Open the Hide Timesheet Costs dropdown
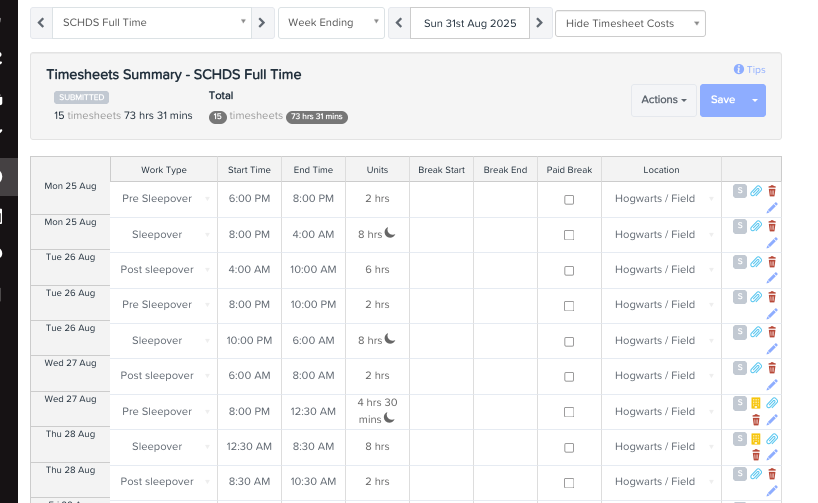The image size is (818, 503). click(x=630, y=23)
